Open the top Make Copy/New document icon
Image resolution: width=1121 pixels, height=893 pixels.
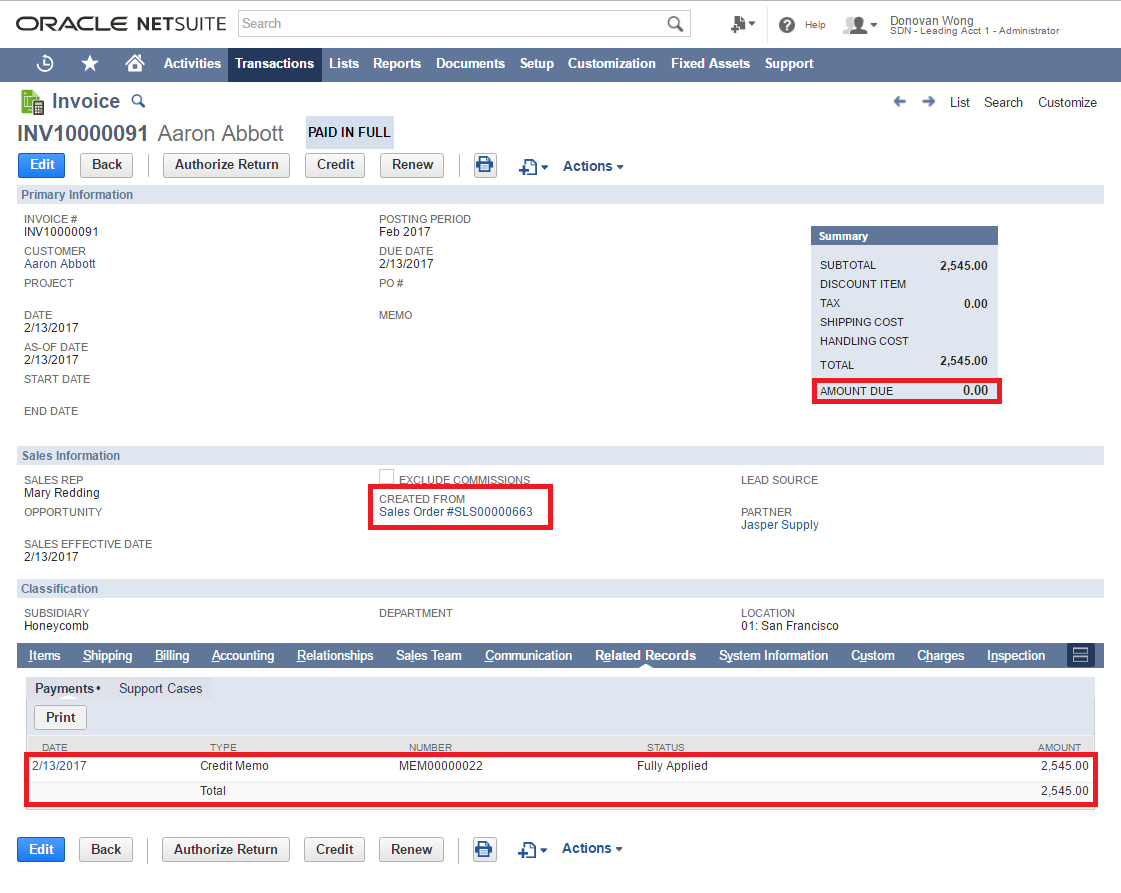(533, 167)
